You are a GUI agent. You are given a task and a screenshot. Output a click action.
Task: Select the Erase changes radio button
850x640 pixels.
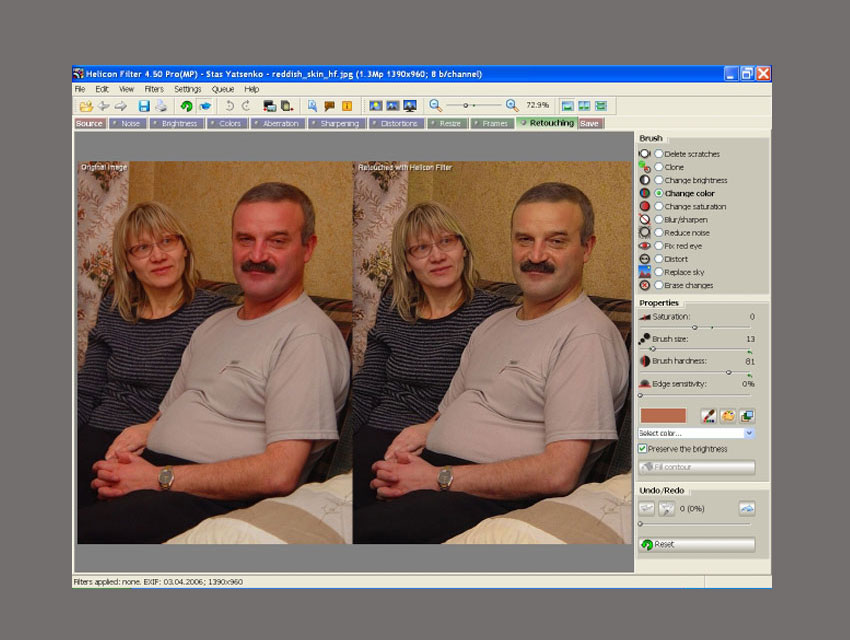click(x=659, y=285)
